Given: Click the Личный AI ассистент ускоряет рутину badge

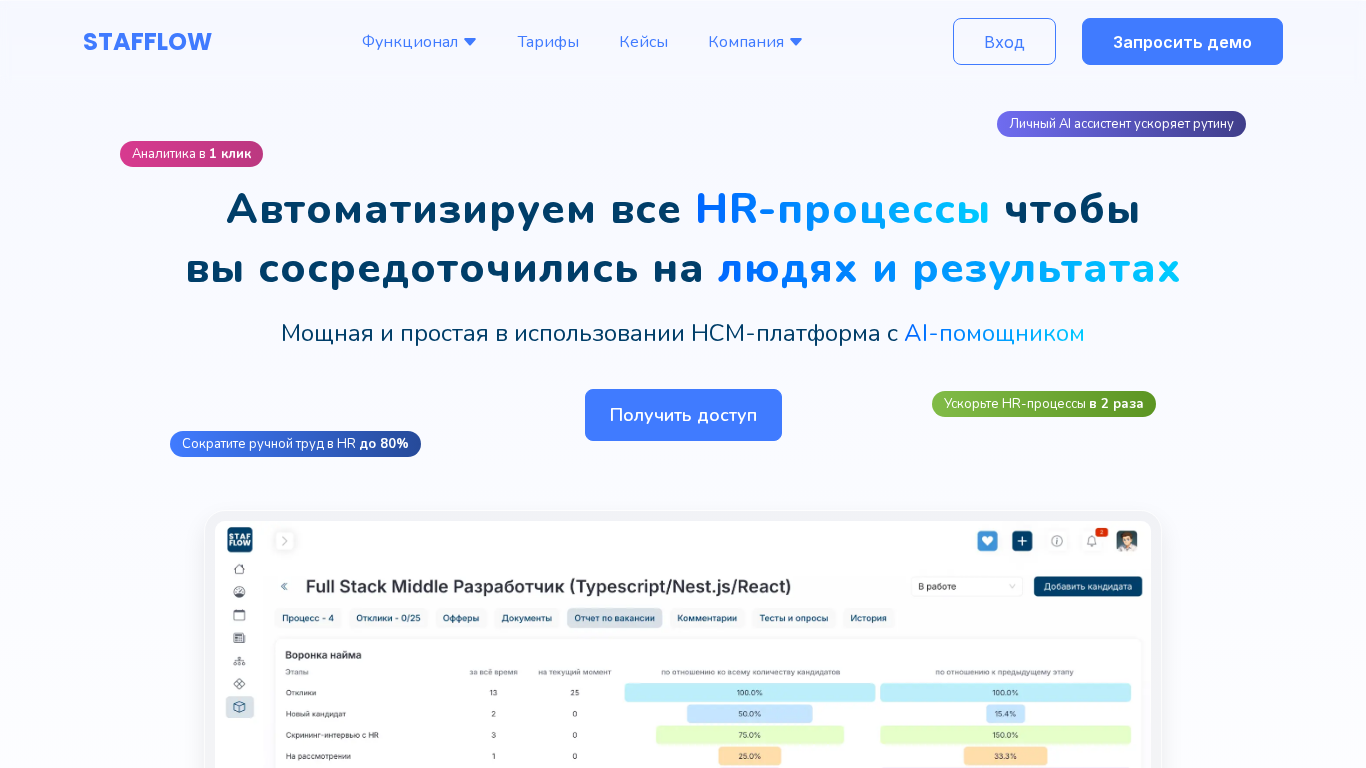Looking at the screenshot, I should (x=1121, y=124).
